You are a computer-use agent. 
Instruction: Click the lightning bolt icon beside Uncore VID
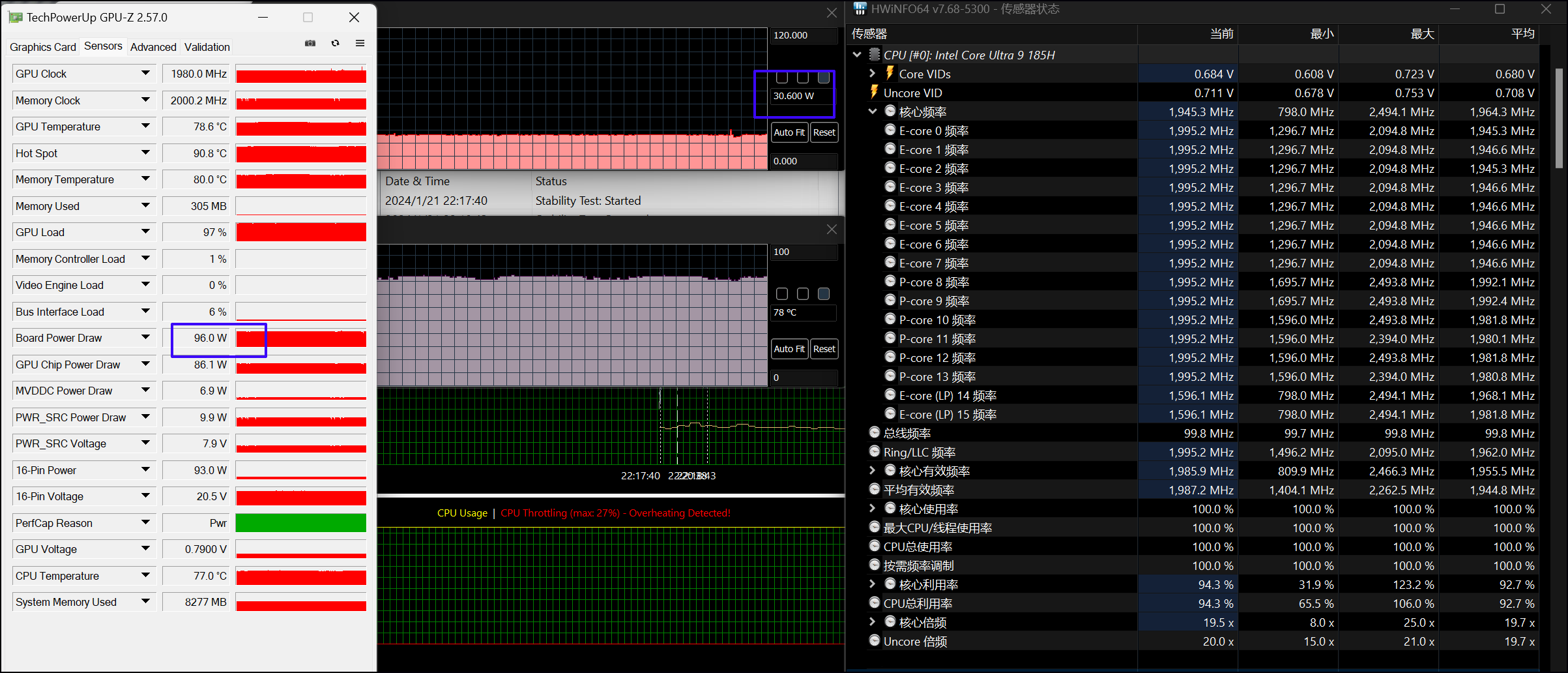pos(875,93)
